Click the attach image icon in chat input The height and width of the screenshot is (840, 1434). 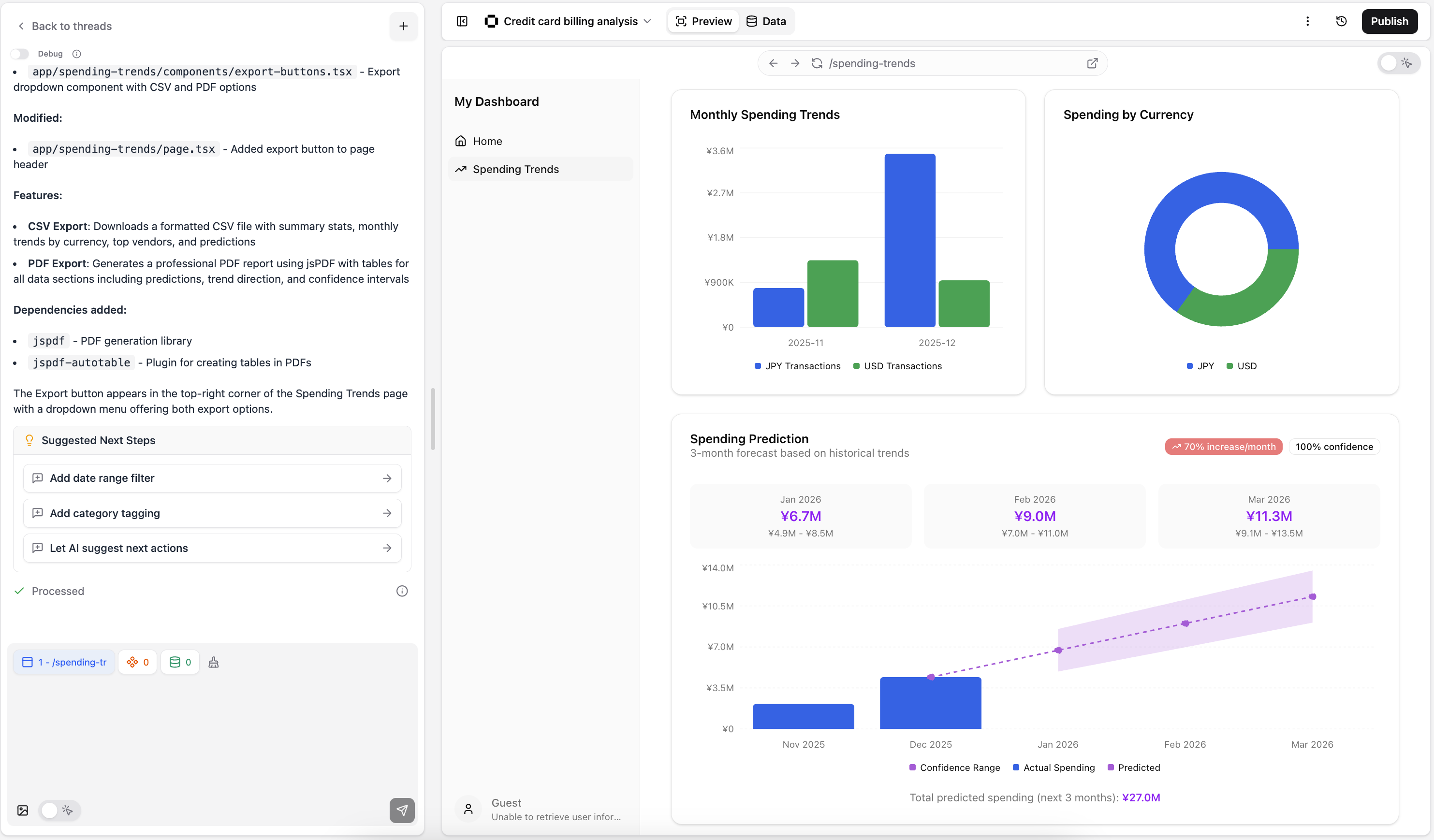(x=23, y=811)
